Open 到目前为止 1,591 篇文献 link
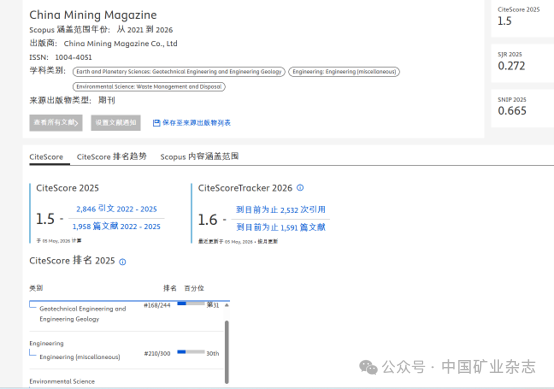Viewport: 554px width, 389px height. pyautogui.click(x=281, y=227)
